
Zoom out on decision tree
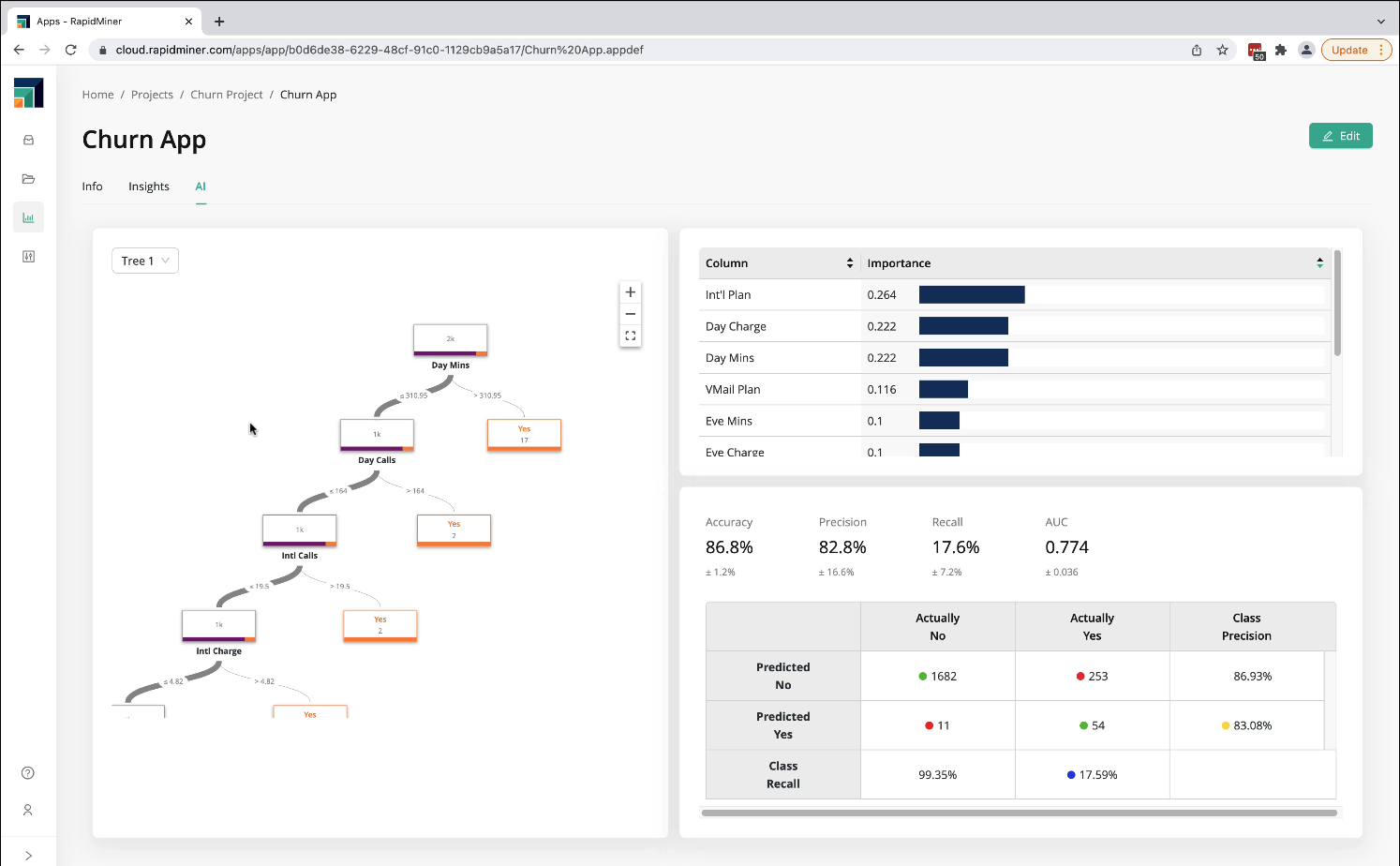[631, 314]
